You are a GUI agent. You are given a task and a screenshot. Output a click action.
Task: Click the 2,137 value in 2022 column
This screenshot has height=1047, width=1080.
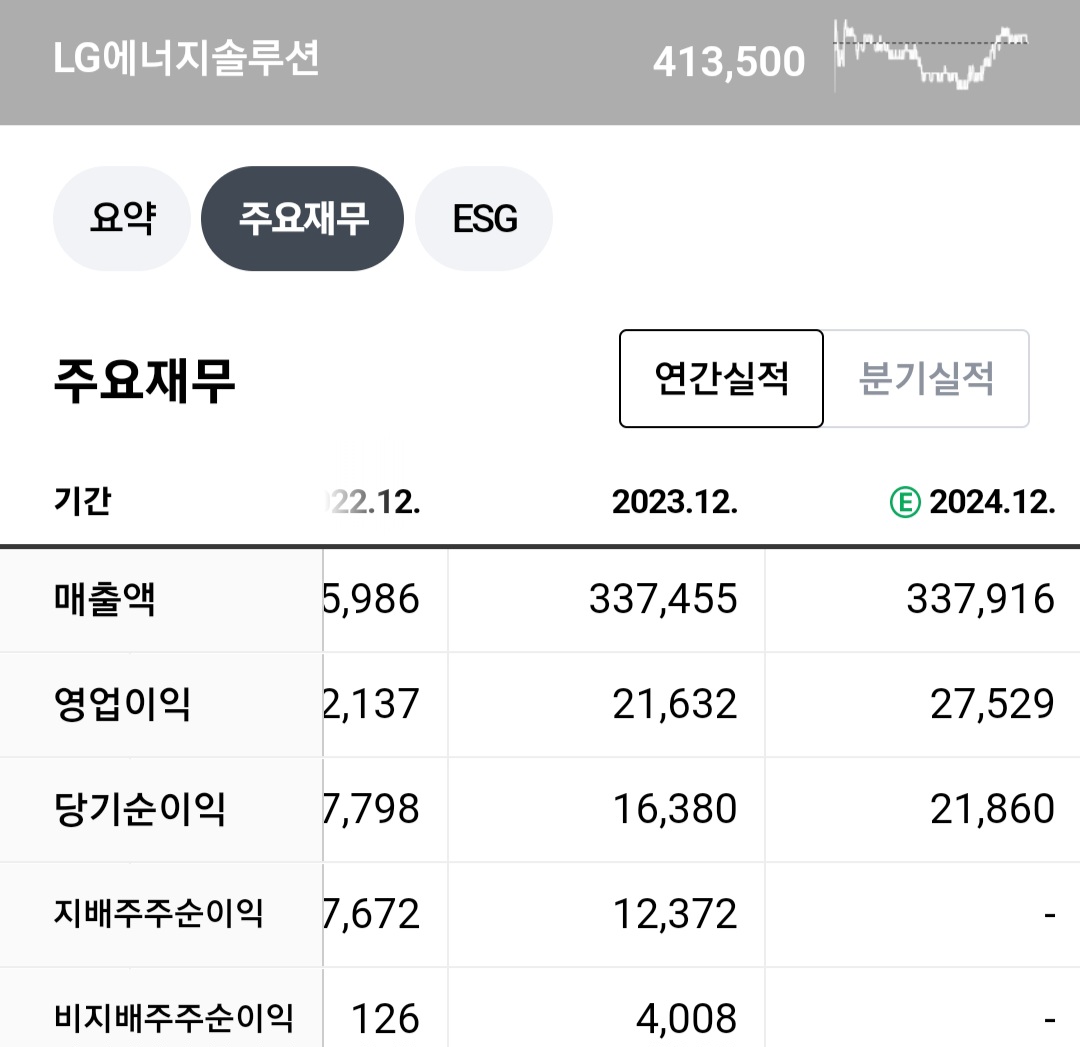372,704
